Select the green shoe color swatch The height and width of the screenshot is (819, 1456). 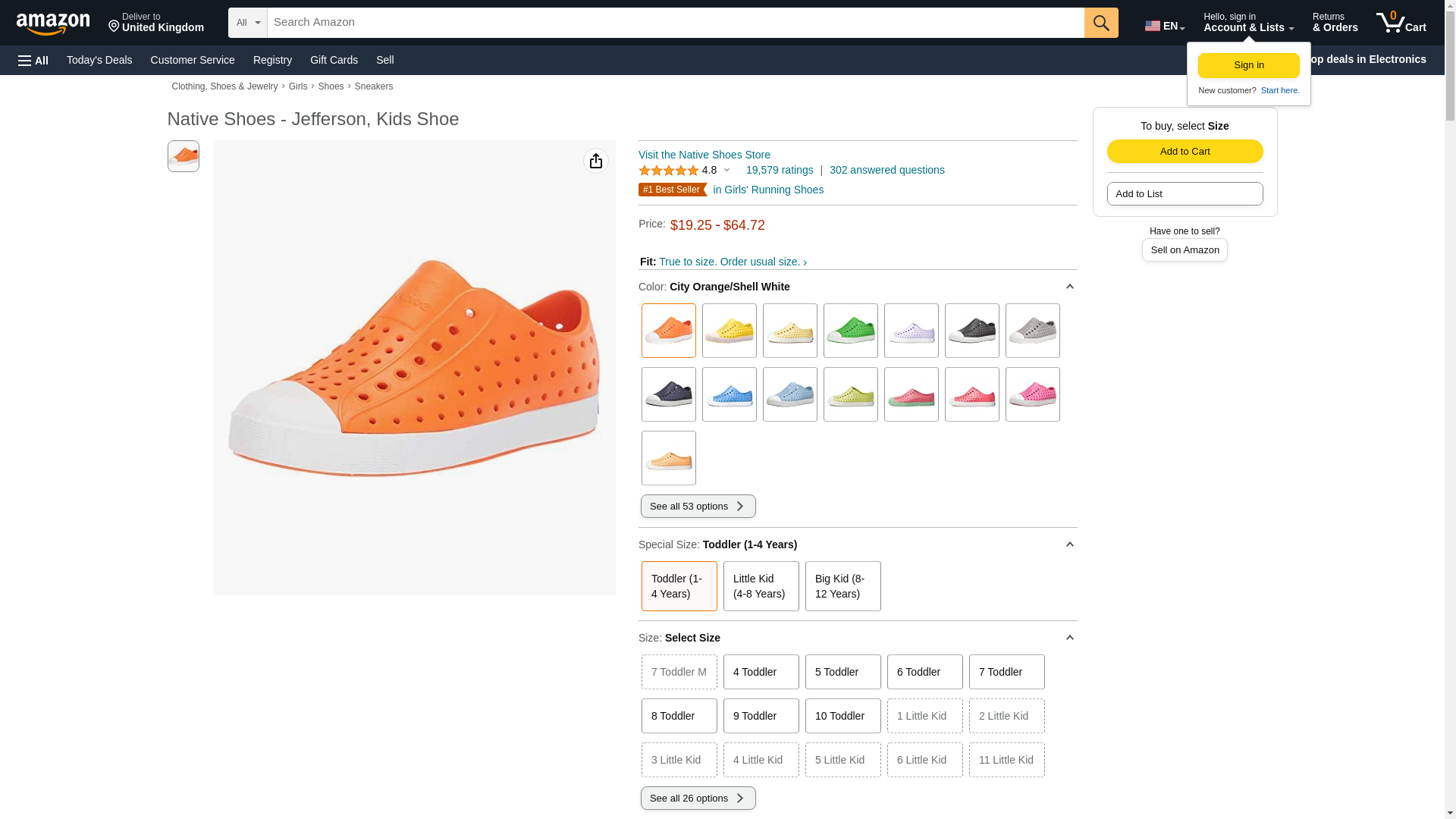point(850,331)
